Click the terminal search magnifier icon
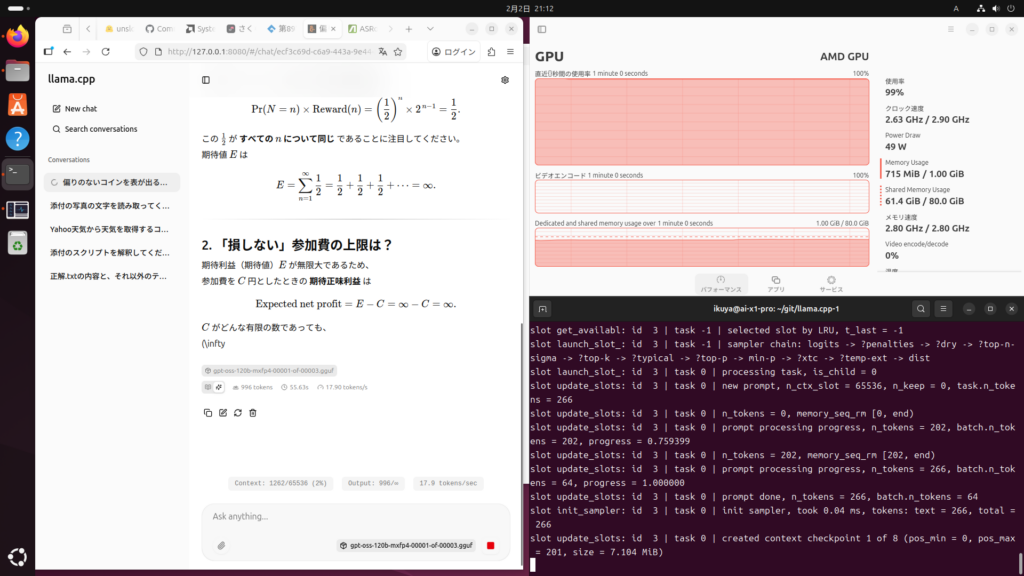1024x576 pixels. pos(921,309)
